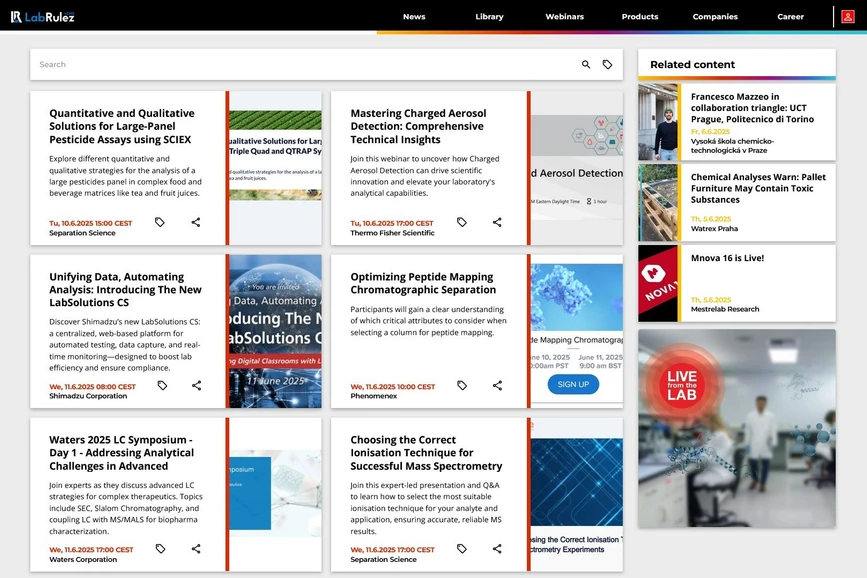
Task: Open 'Waters 2025 LC Symposium' webinar title
Action: (x=122, y=453)
